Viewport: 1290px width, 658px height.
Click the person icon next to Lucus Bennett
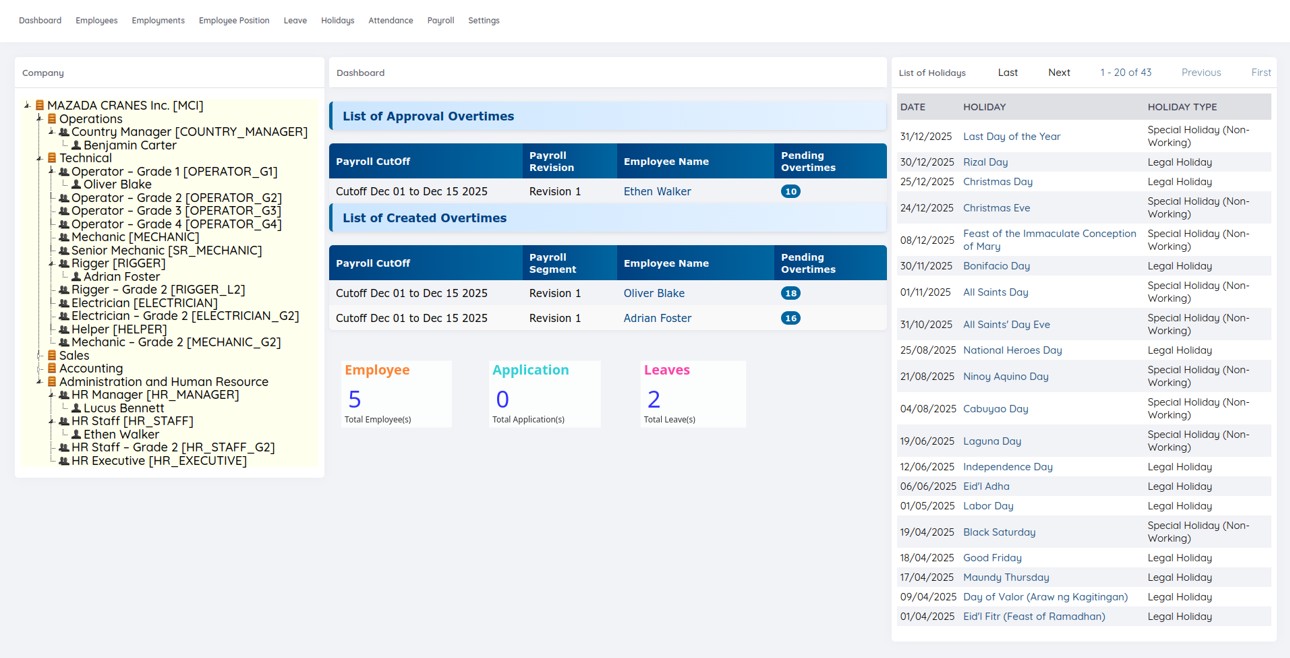pos(76,409)
